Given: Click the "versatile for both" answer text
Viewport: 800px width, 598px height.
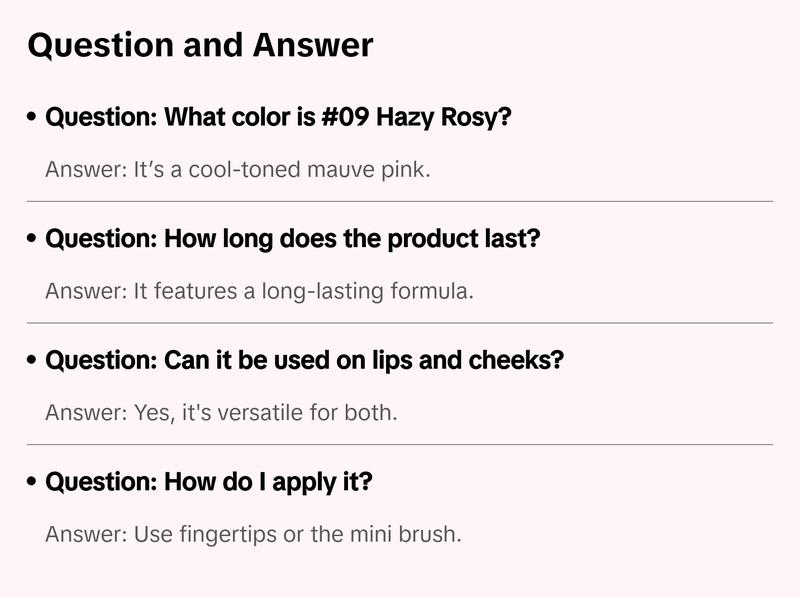Looking at the screenshot, I should 221,413.
